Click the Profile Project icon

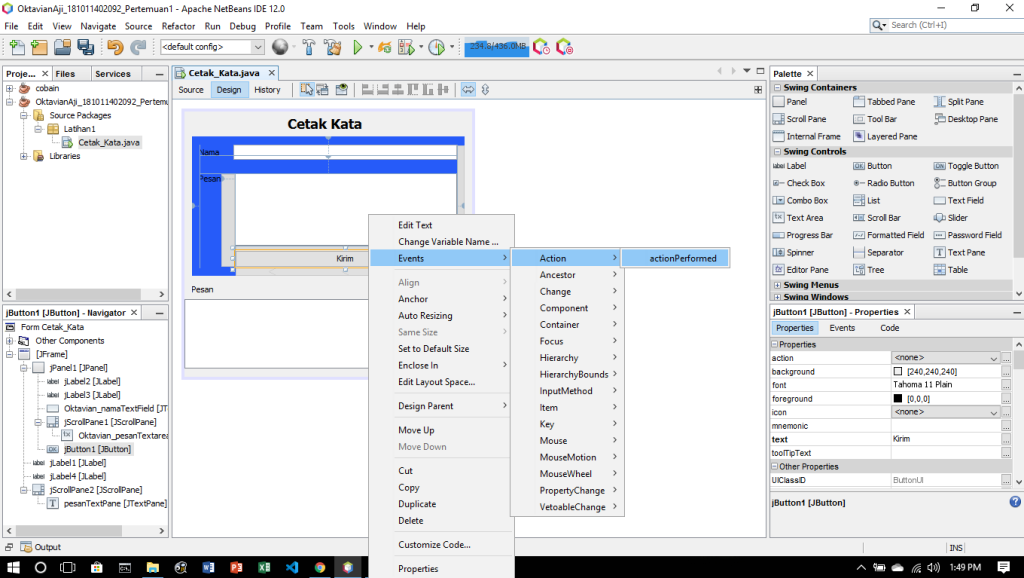point(436,47)
